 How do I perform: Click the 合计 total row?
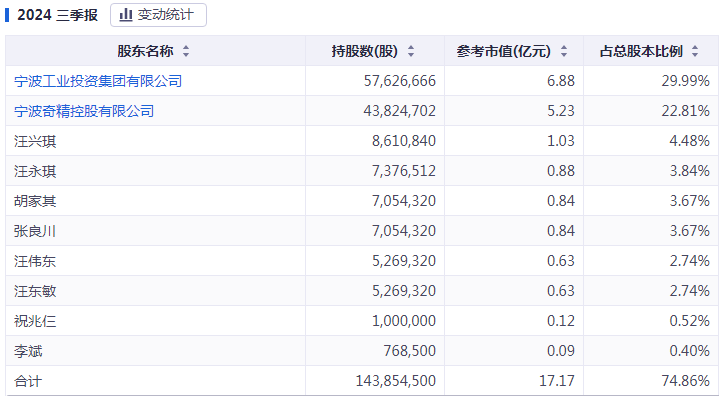pos(362,380)
